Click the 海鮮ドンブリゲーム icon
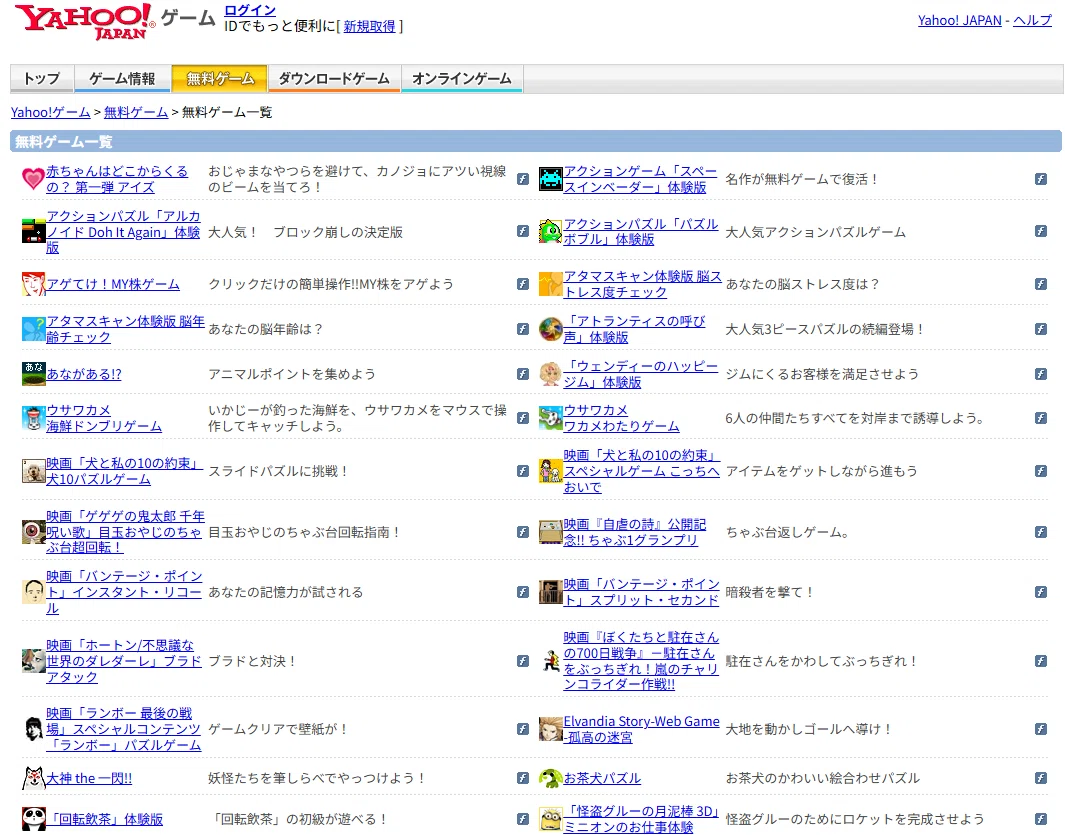The width and height of the screenshot is (1065, 835). (33, 419)
